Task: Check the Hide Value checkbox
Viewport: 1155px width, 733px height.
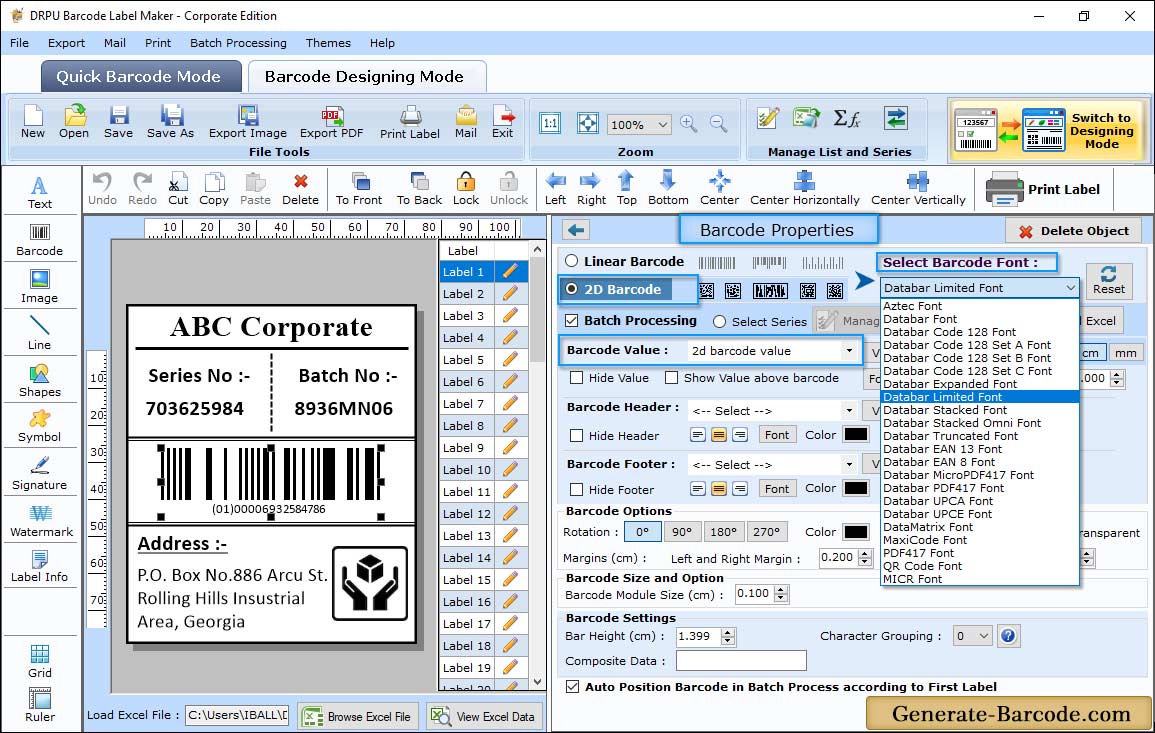Action: coord(577,378)
